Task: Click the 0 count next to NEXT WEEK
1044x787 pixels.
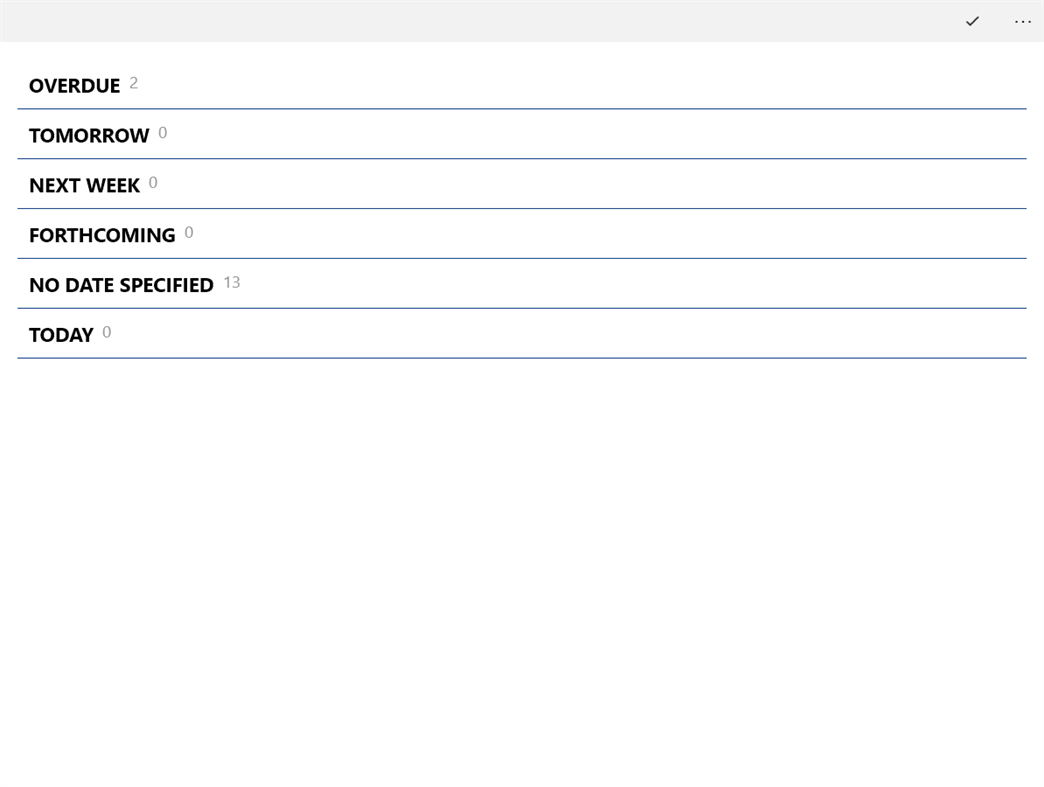Action: click(153, 183)
